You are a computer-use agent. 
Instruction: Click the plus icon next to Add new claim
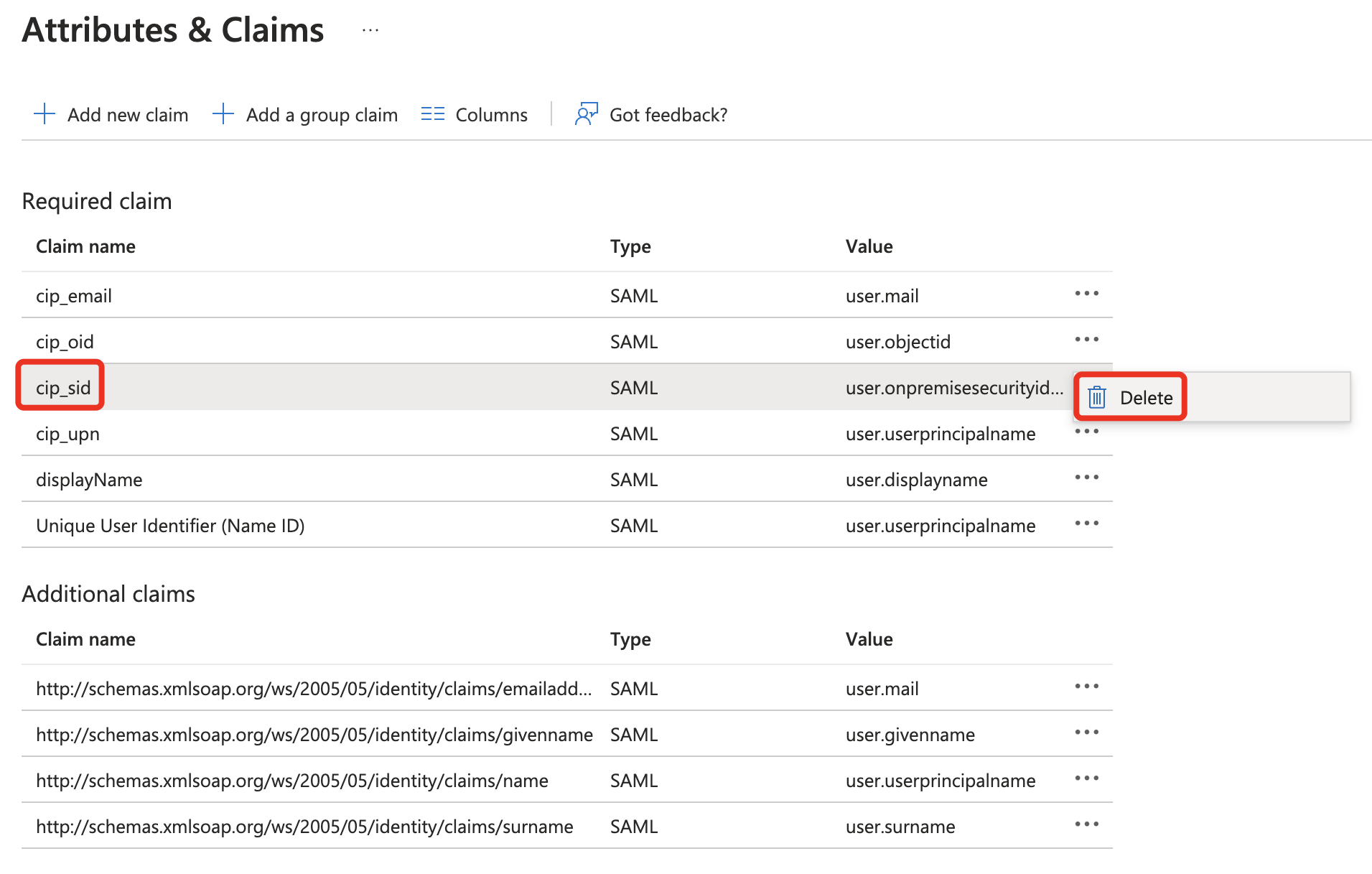[45, 114]
